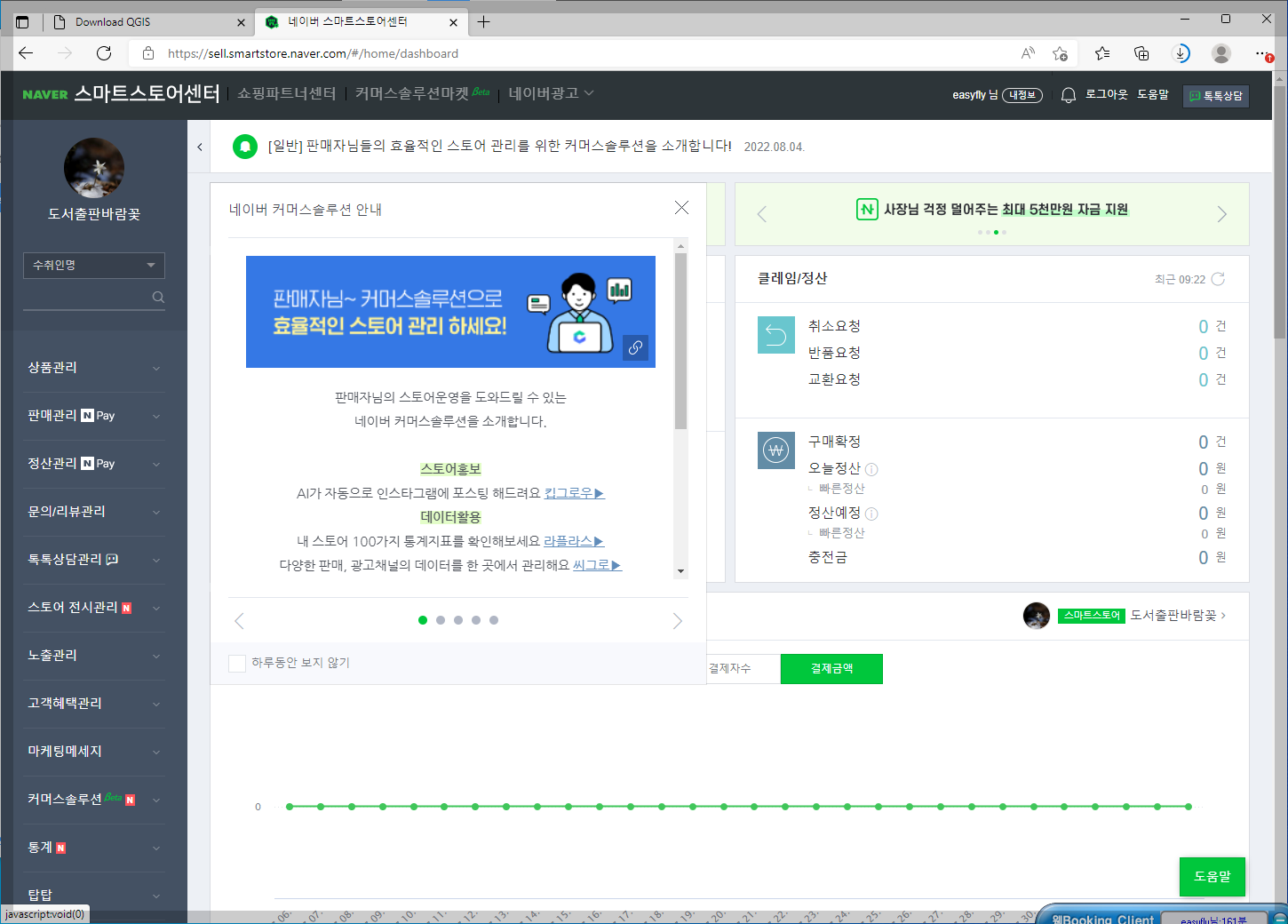This screenshot has height=924, width=1288.
Task: Show next promo banner arrow
Action: (1221, 214)
